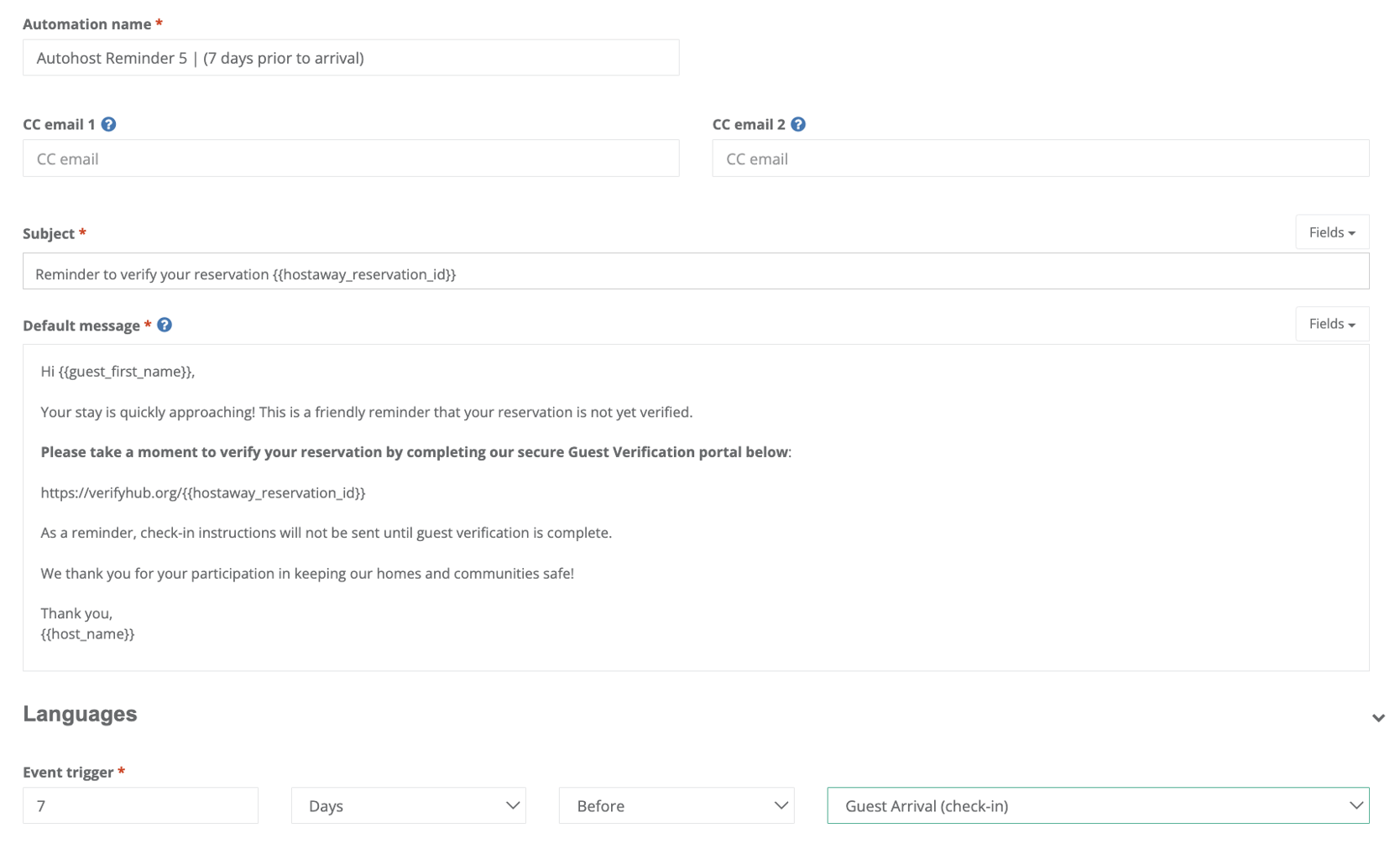This screenshot has width=1400, height=854.
Task: Click Default message help icon
Action: click(165, 325)
